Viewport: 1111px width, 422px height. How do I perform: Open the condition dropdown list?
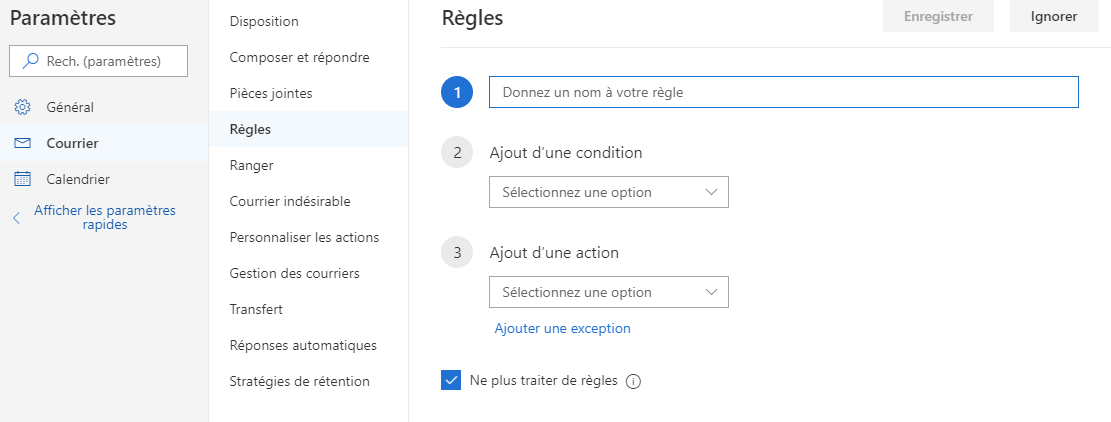point(608,192)
